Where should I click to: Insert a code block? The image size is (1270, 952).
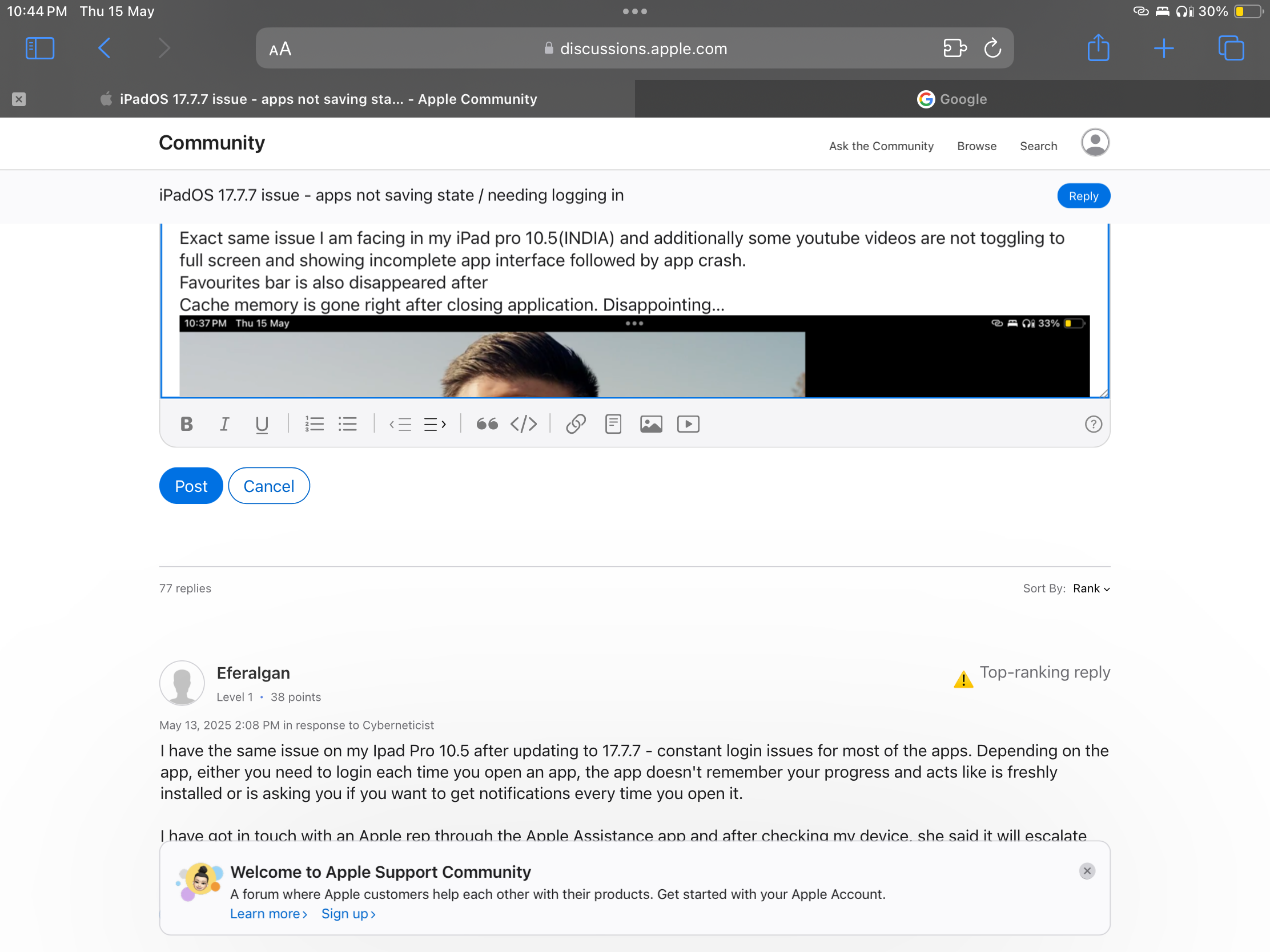[x=524, y=424]
